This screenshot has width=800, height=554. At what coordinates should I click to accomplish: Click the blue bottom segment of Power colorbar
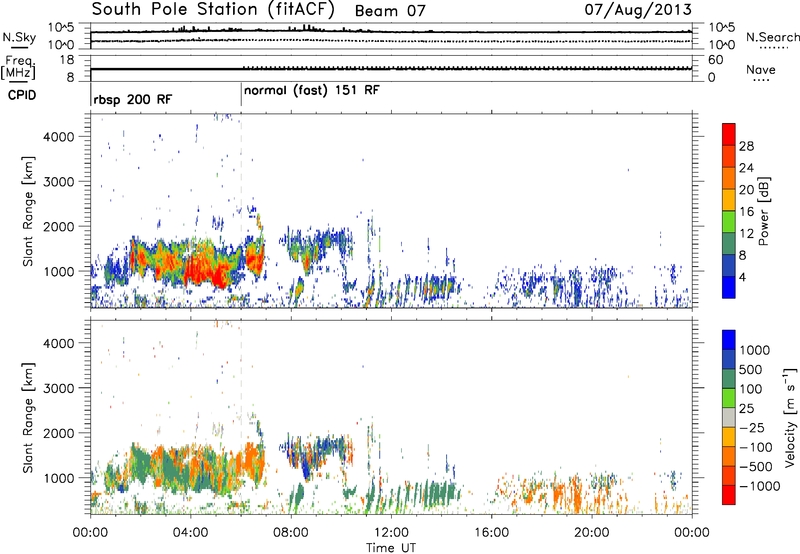click(x=729, y=287)
